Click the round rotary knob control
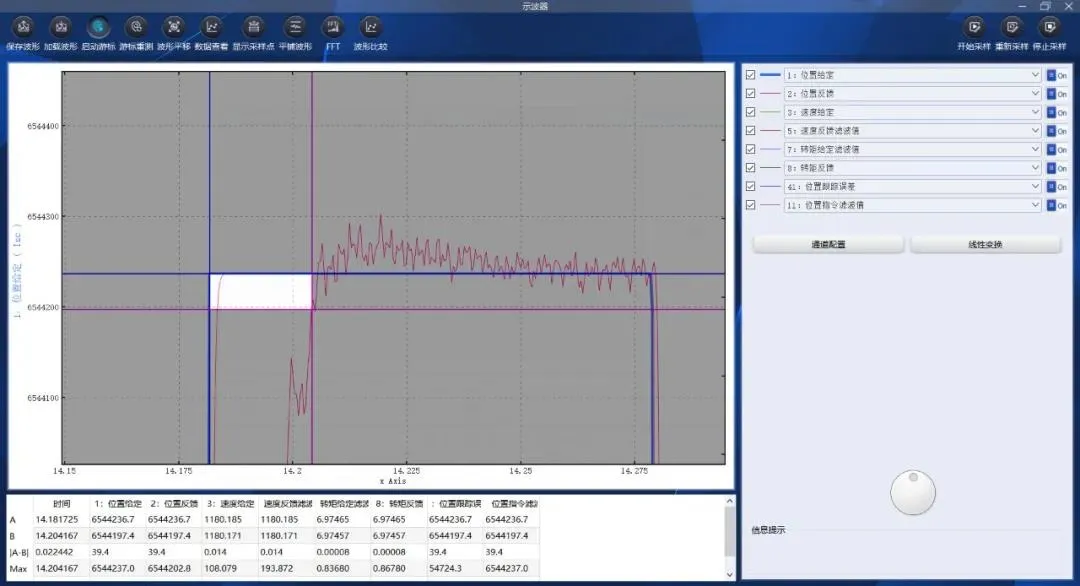The width and height of the screenshot is (1080, 586). tap(913, 492)
